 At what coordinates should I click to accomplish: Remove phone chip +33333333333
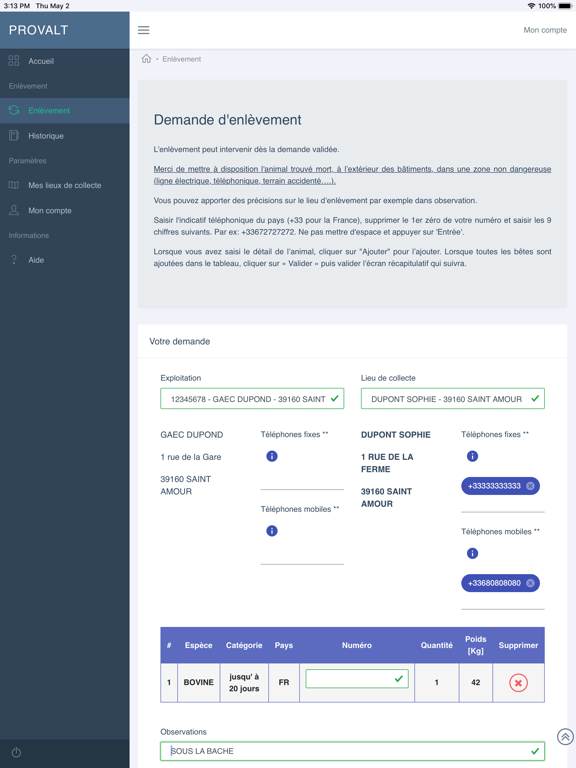(x=530, y=486)
